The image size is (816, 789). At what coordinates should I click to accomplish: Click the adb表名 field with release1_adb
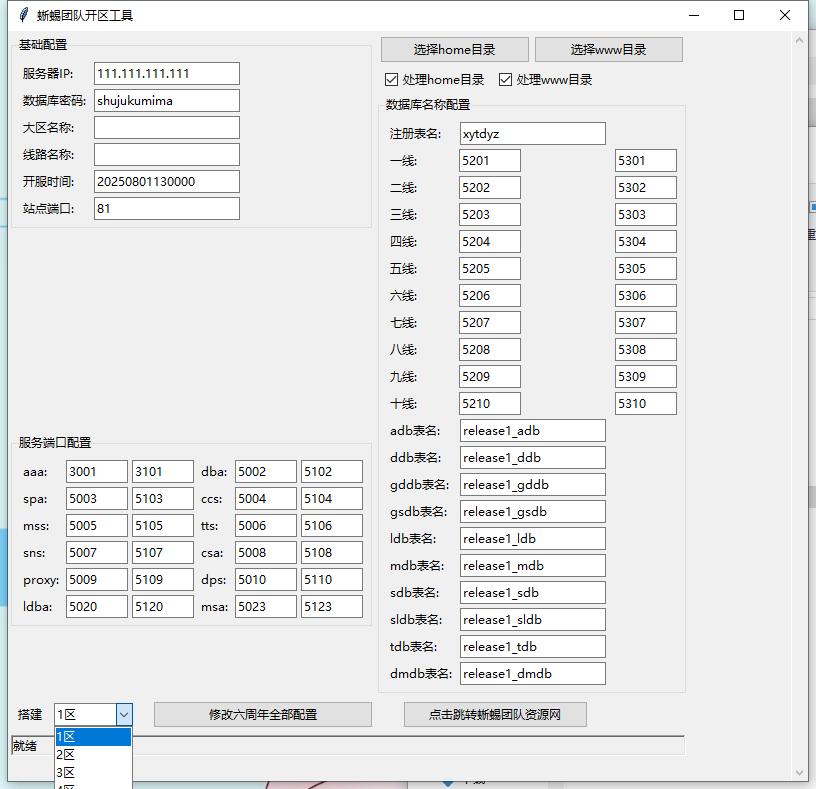[x=532, y=431]
